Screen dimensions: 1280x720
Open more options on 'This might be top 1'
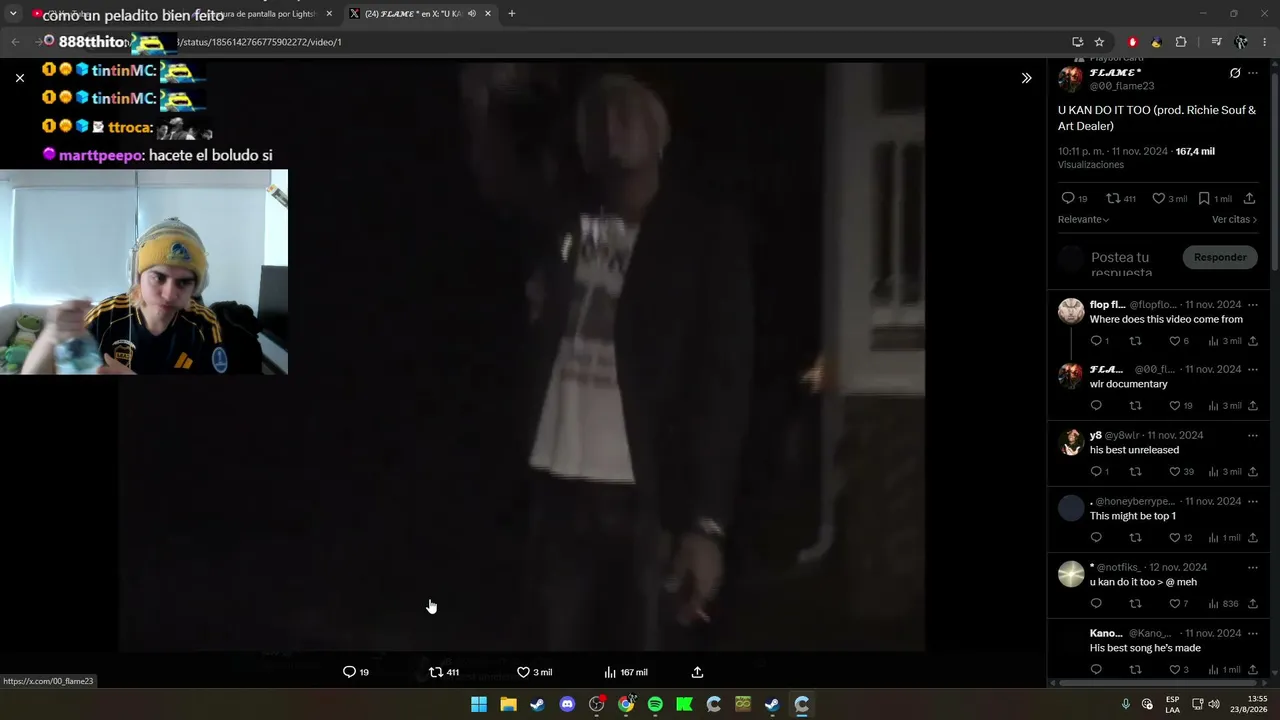pos(1253,501)
